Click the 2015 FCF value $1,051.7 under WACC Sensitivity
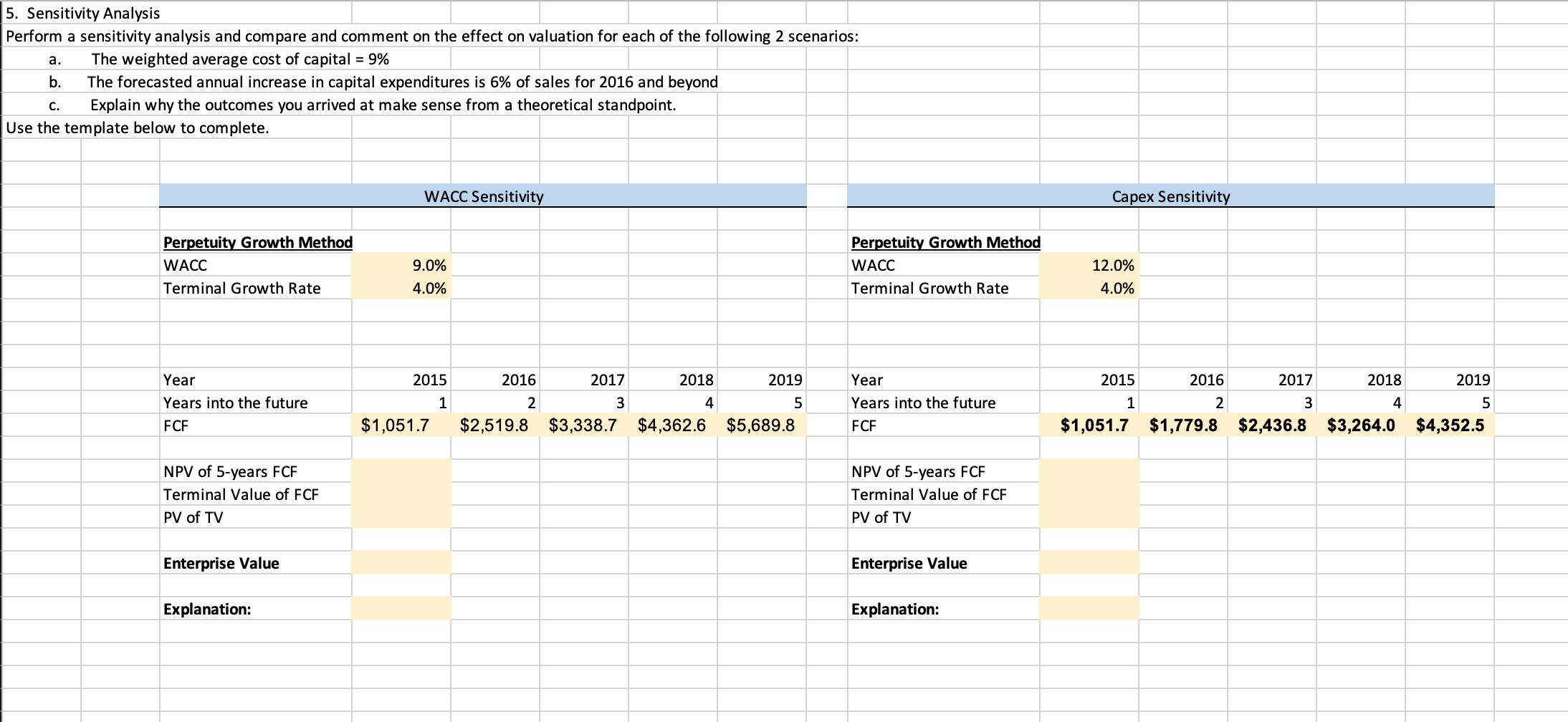The width and height of the screenshot is (1568, 722). pos(398,424)
